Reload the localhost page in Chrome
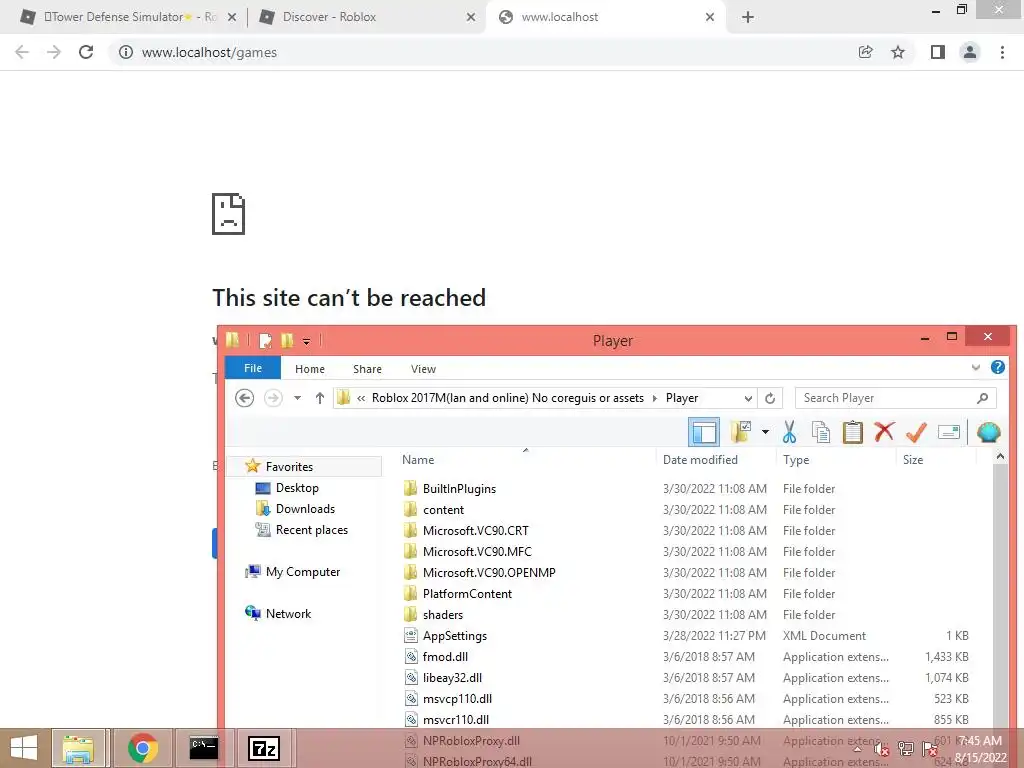 click(x=86, y=52)
